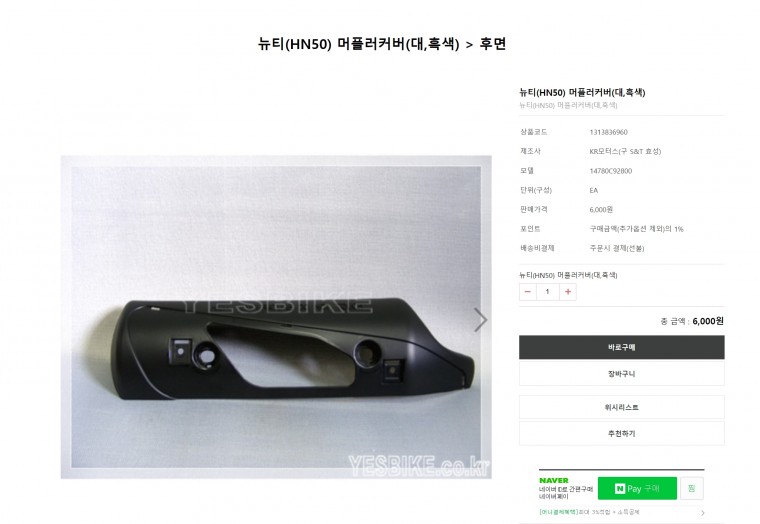
Task: Click the model number 14780C92800
Action: coord(611,171)
